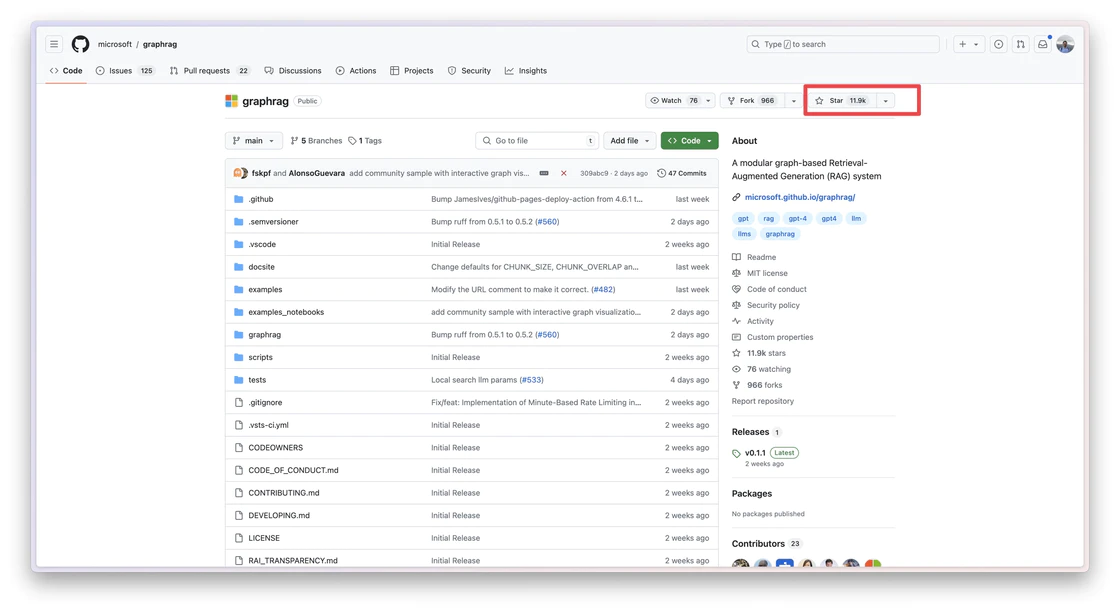Open the .gitignore file

click(265, 403)
